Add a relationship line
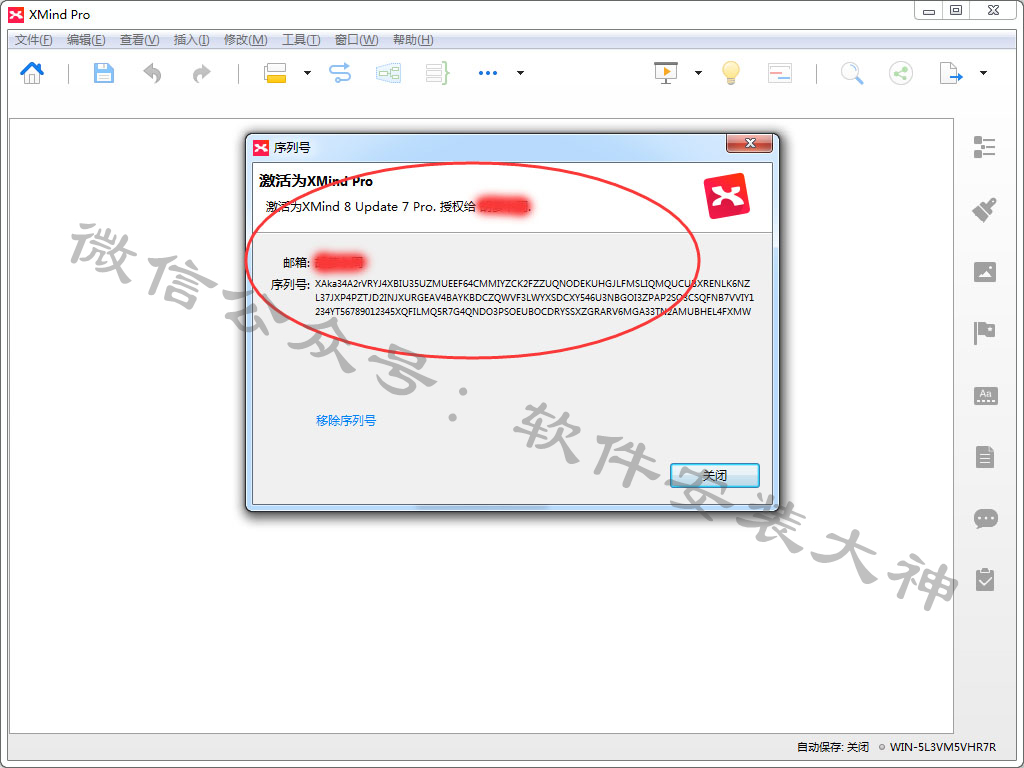Viewport: 1024px width, 768px height. [x=340, y=73]
